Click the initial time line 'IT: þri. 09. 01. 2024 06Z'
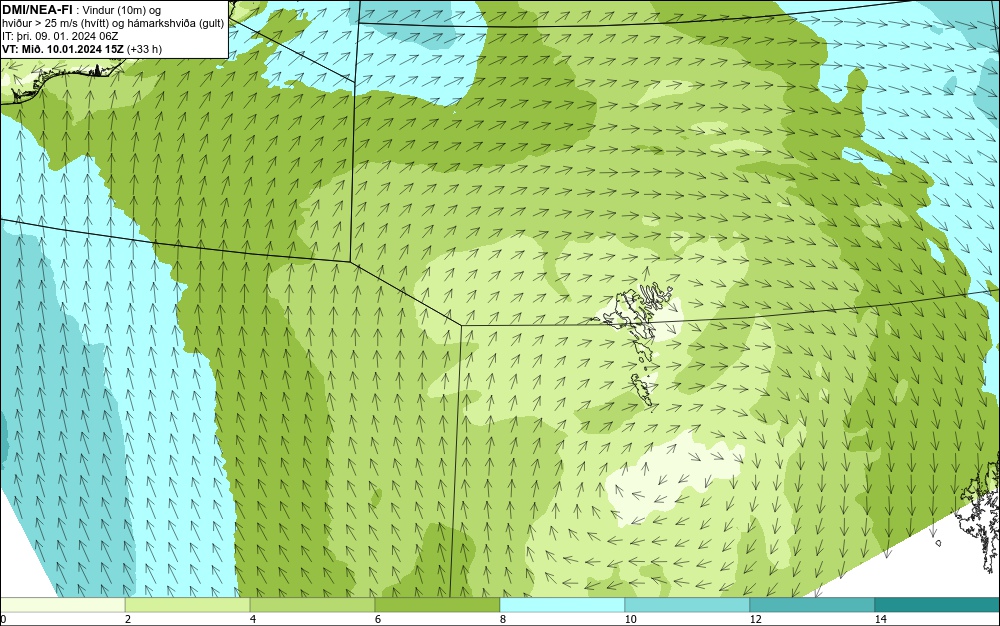This screenshot has width=1000, height=626. pos(60,36)
